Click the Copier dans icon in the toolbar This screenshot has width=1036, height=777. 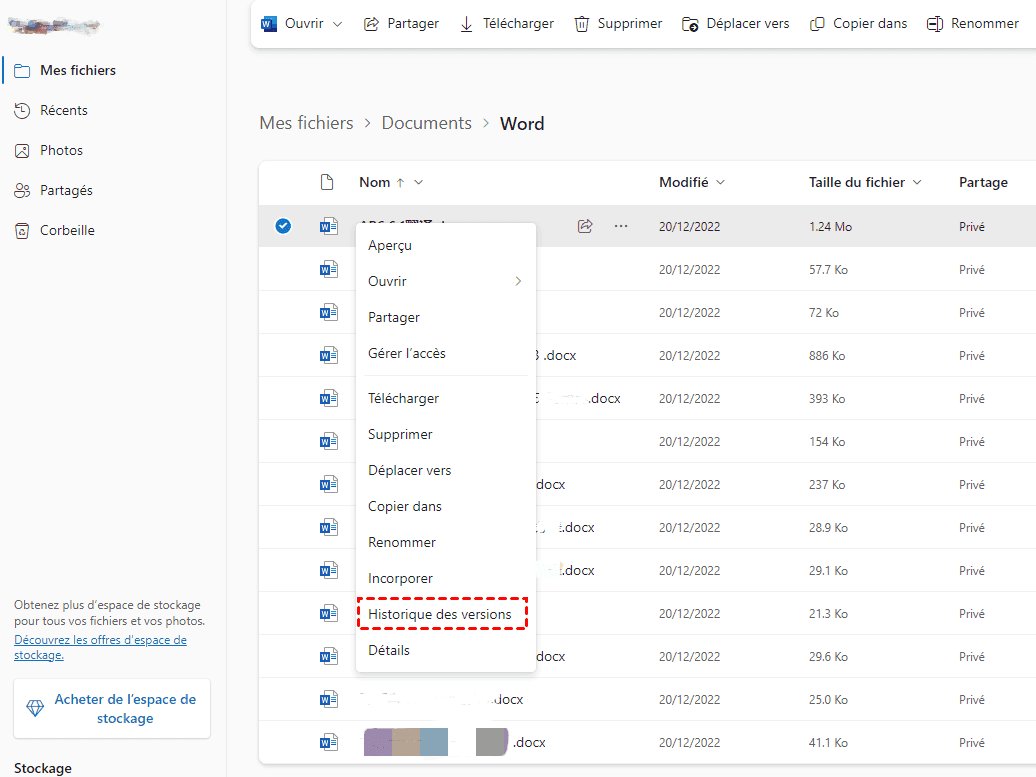point(817,24)
